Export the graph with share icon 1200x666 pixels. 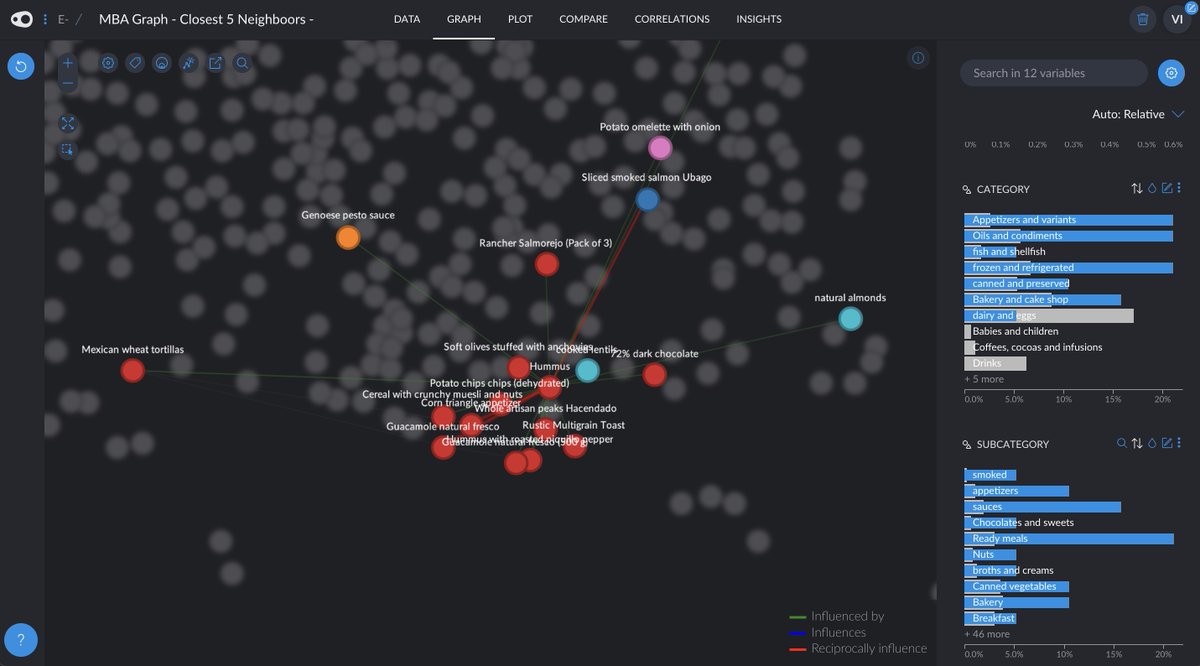(x=215, y=63)
